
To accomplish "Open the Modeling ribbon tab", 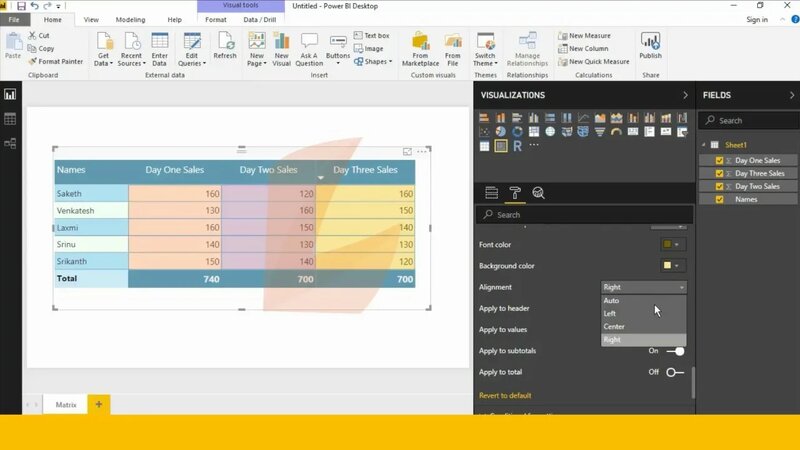I will pyautogui.click(x=130, y=19).
